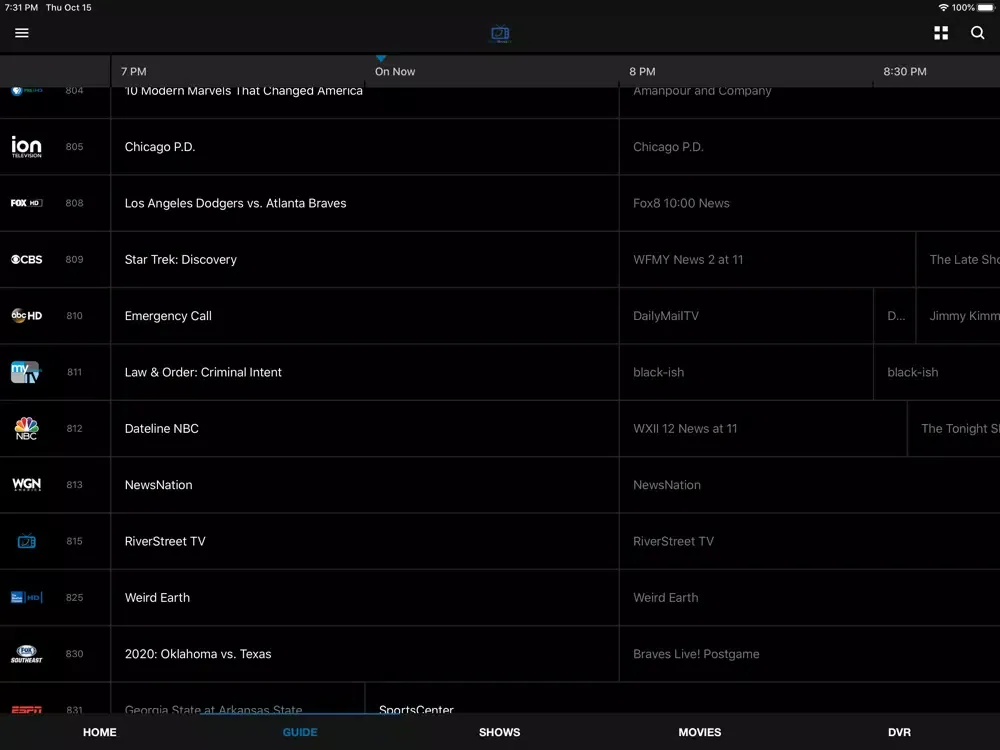Open the DVR tab
1000x750 pixels.
tap(899, 732)
